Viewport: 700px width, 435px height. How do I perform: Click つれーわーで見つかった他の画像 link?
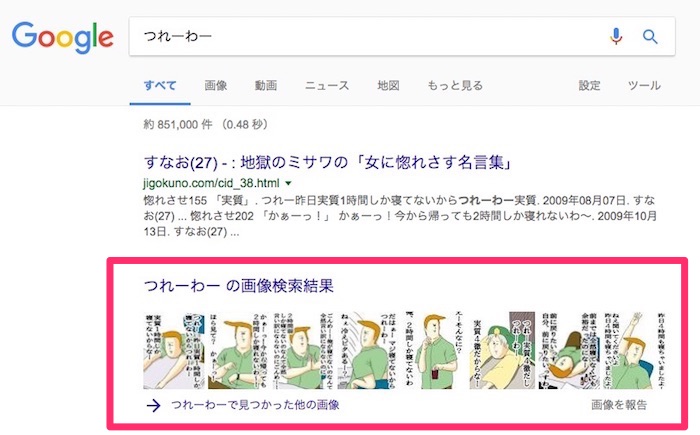point(255,405)
